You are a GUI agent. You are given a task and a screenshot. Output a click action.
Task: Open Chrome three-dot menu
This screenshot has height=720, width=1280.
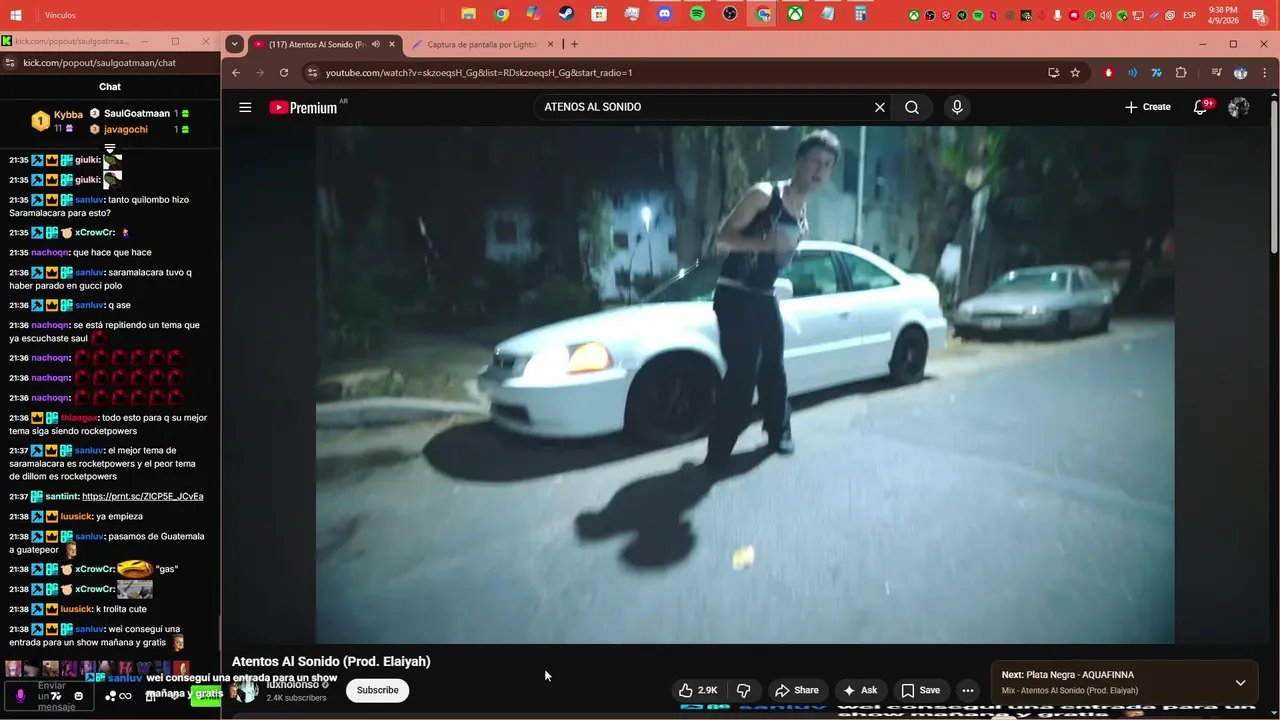click(1265, 72)
